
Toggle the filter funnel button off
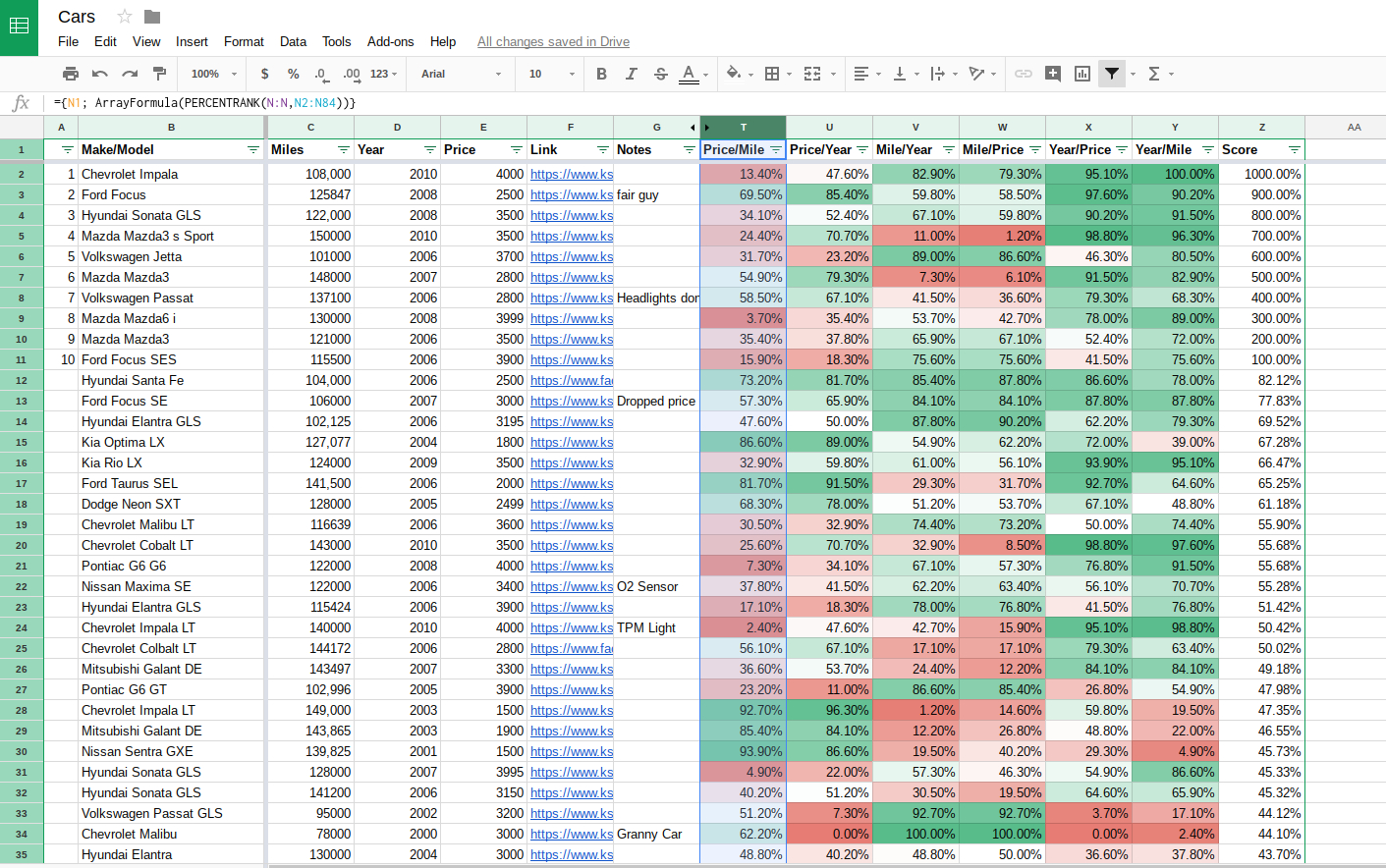click(1111, 74)
